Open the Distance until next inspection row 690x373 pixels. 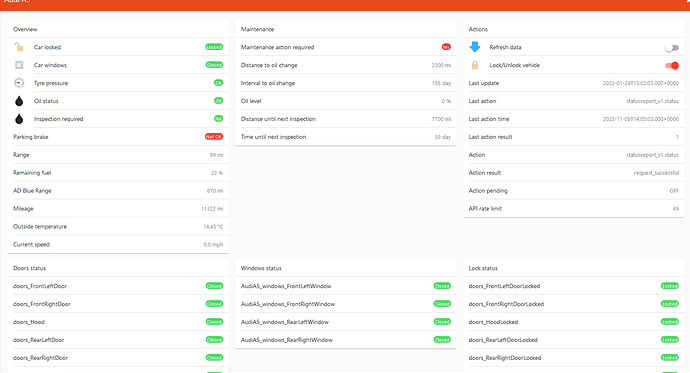pos(346,119)
